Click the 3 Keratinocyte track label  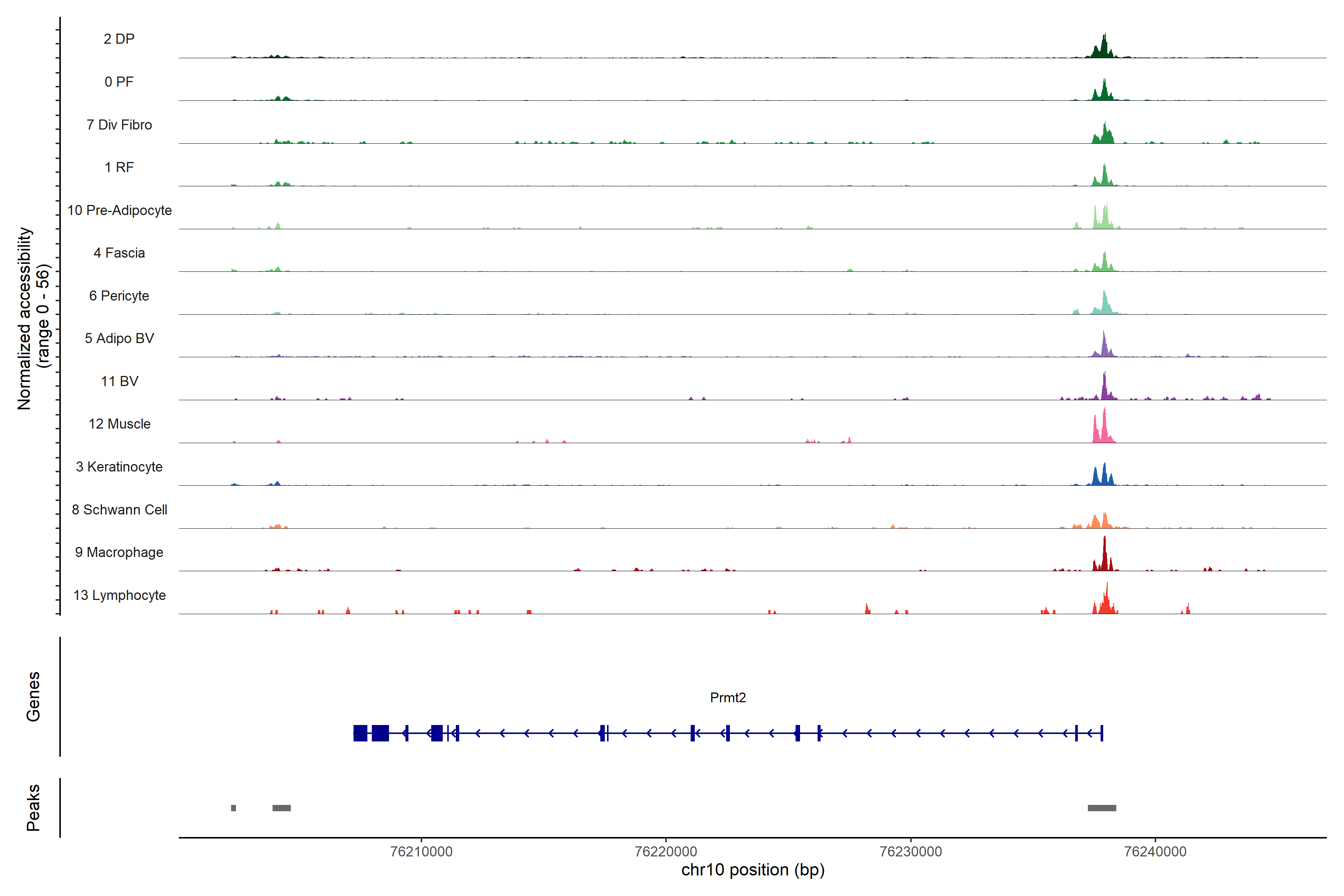pos(119,467)
